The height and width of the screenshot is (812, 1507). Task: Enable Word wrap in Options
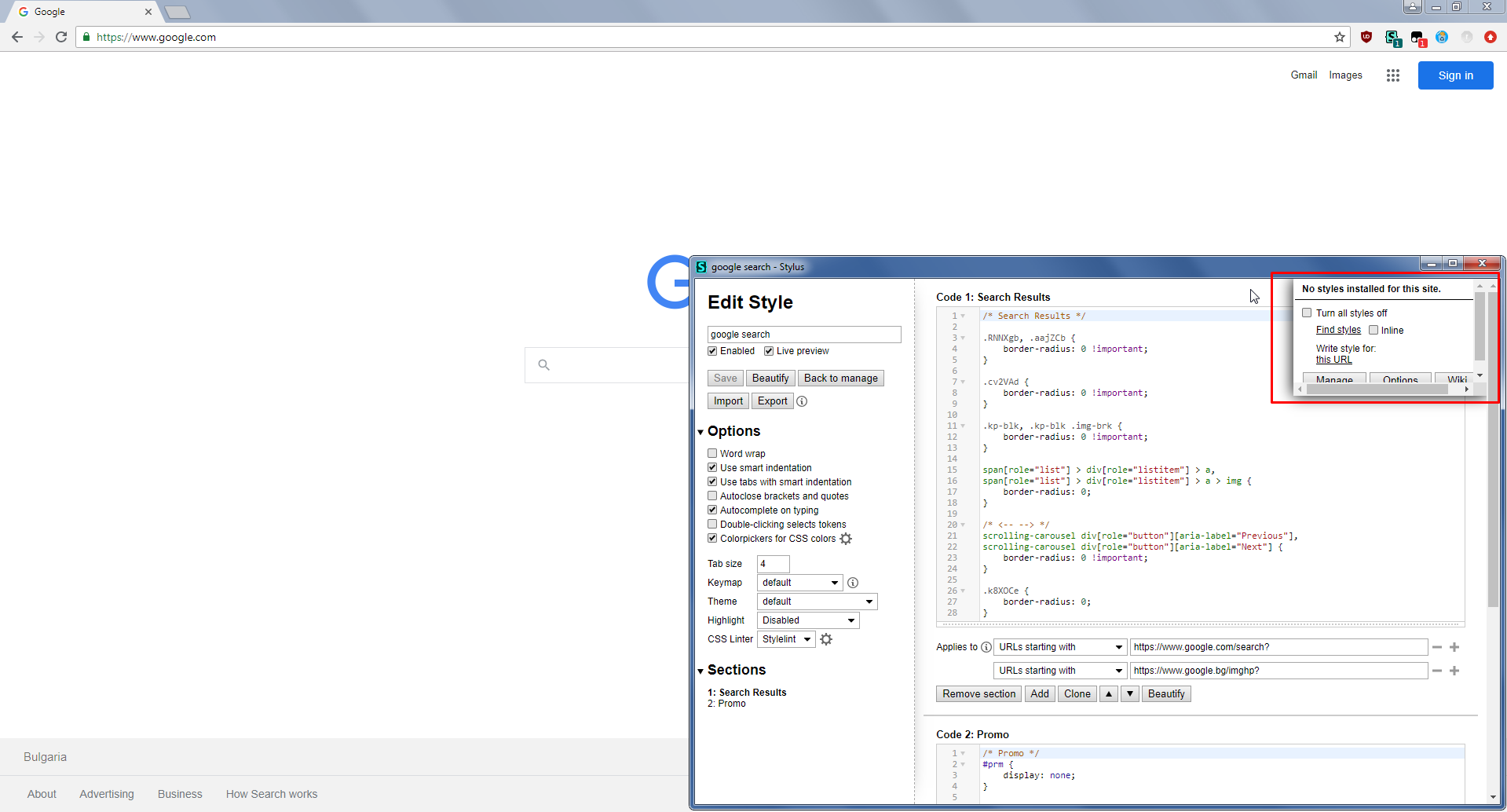coord(711,453)
